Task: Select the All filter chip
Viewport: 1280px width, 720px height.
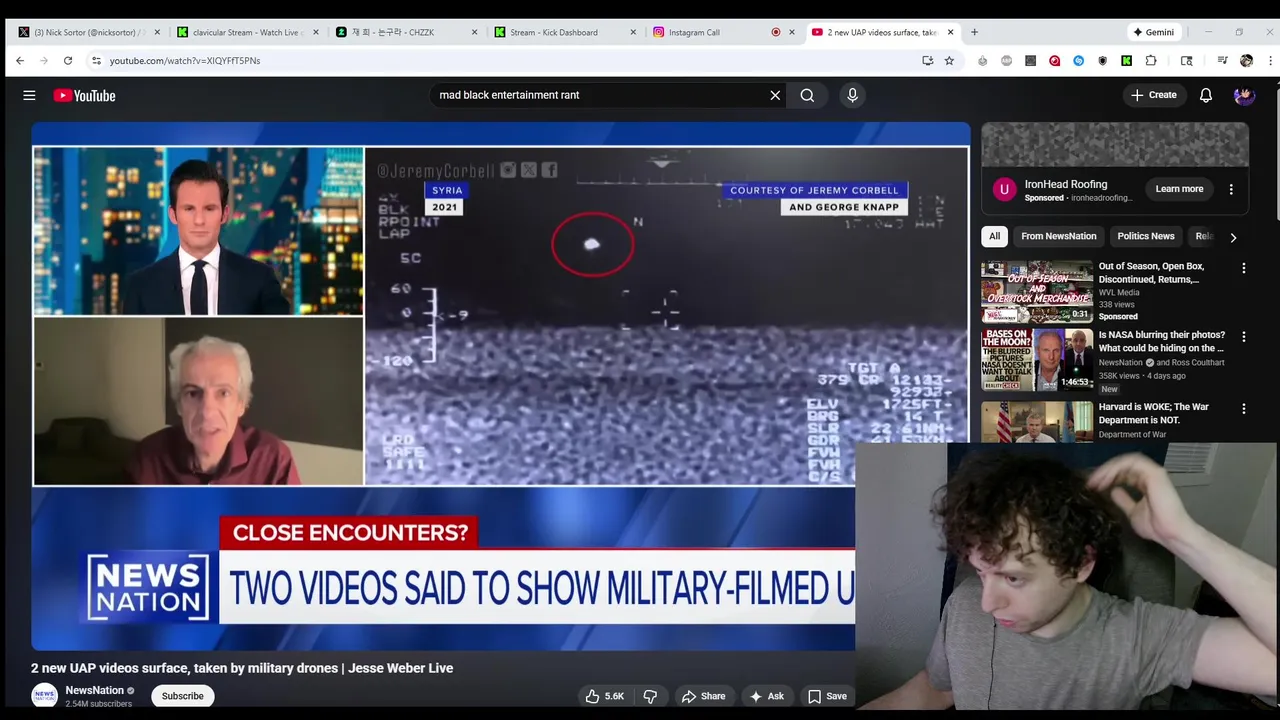Action: point(994,236)
